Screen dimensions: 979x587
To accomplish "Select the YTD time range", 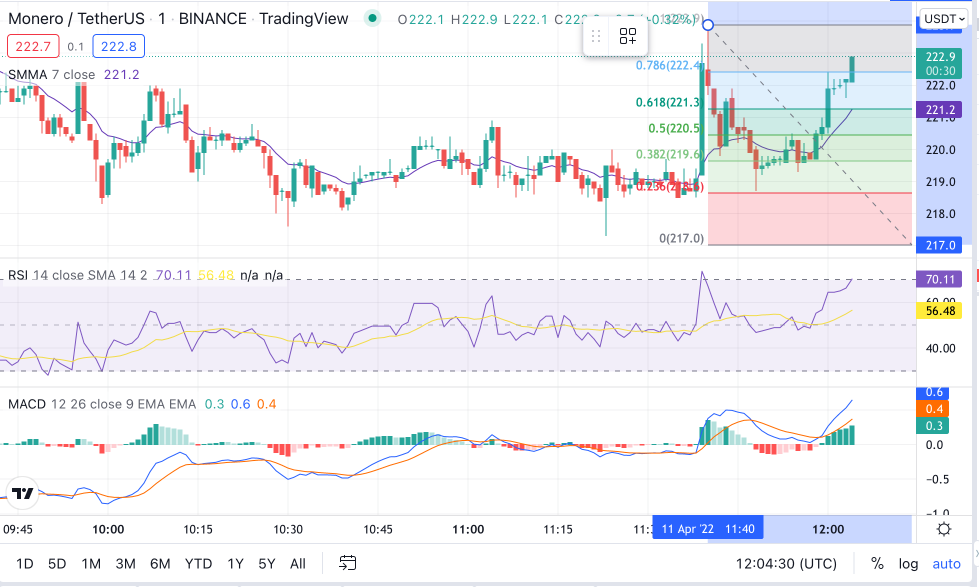I will point(199,564).
